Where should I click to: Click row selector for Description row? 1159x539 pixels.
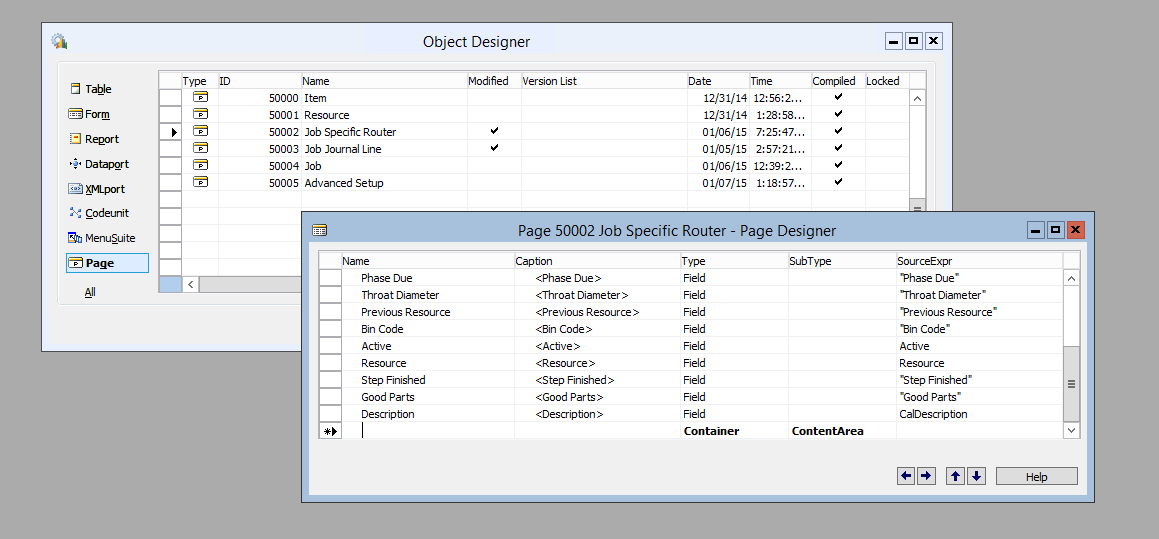(x=330, y=414)
